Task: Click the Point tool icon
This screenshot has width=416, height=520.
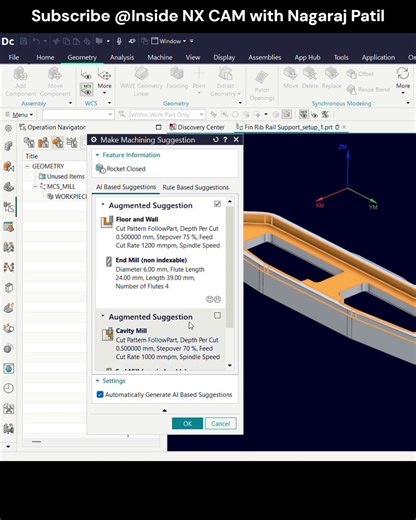Action: coord(199,74)
